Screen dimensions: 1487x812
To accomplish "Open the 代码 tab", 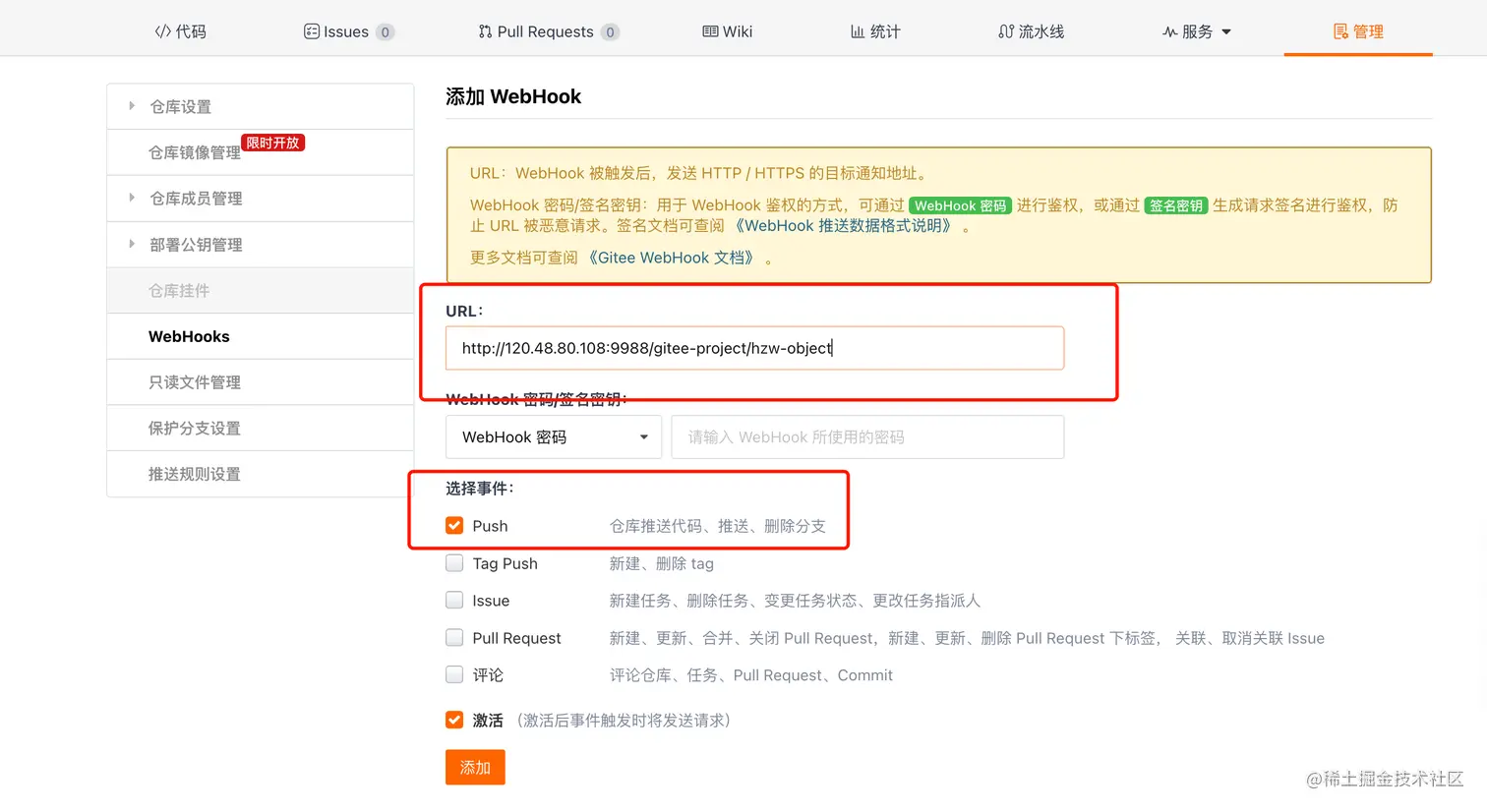I will point(181,31).
